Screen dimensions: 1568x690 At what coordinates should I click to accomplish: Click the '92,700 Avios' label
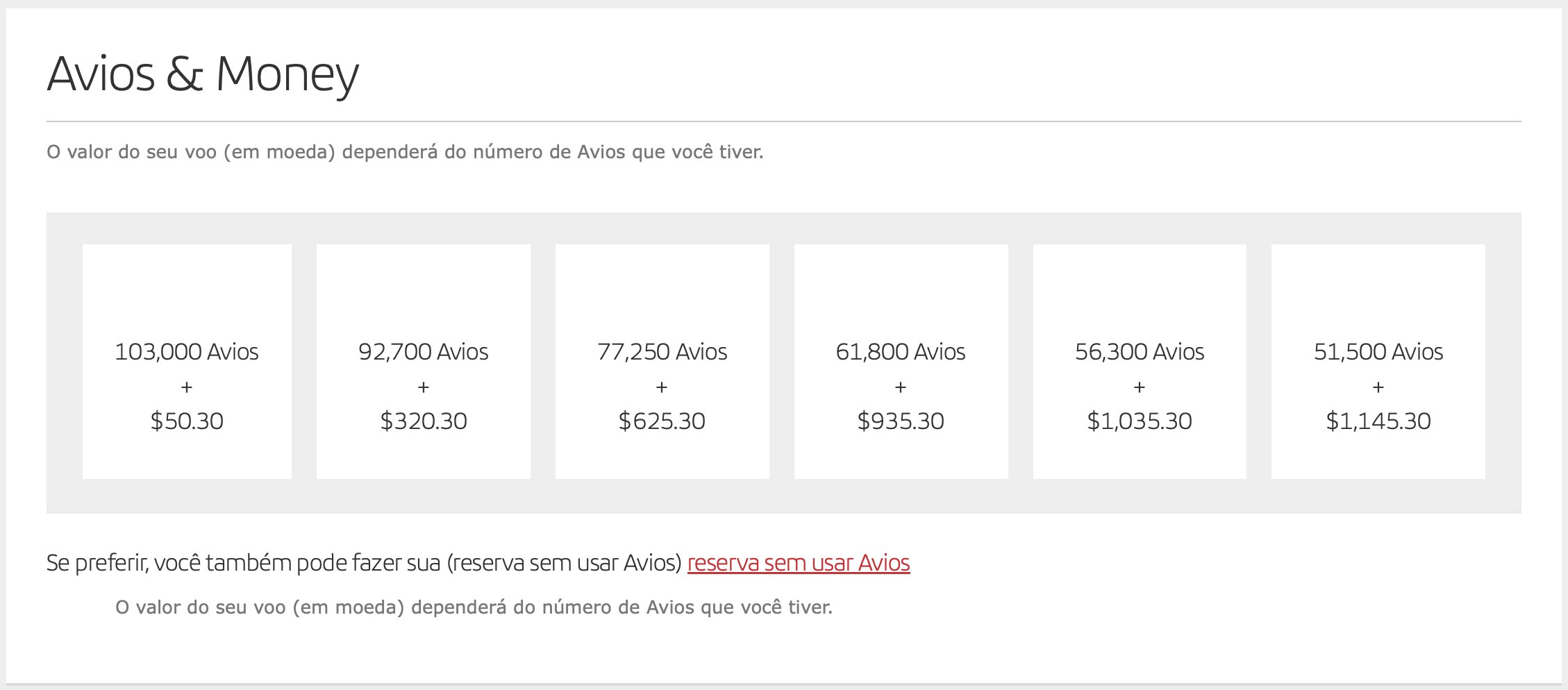(424, 352)
